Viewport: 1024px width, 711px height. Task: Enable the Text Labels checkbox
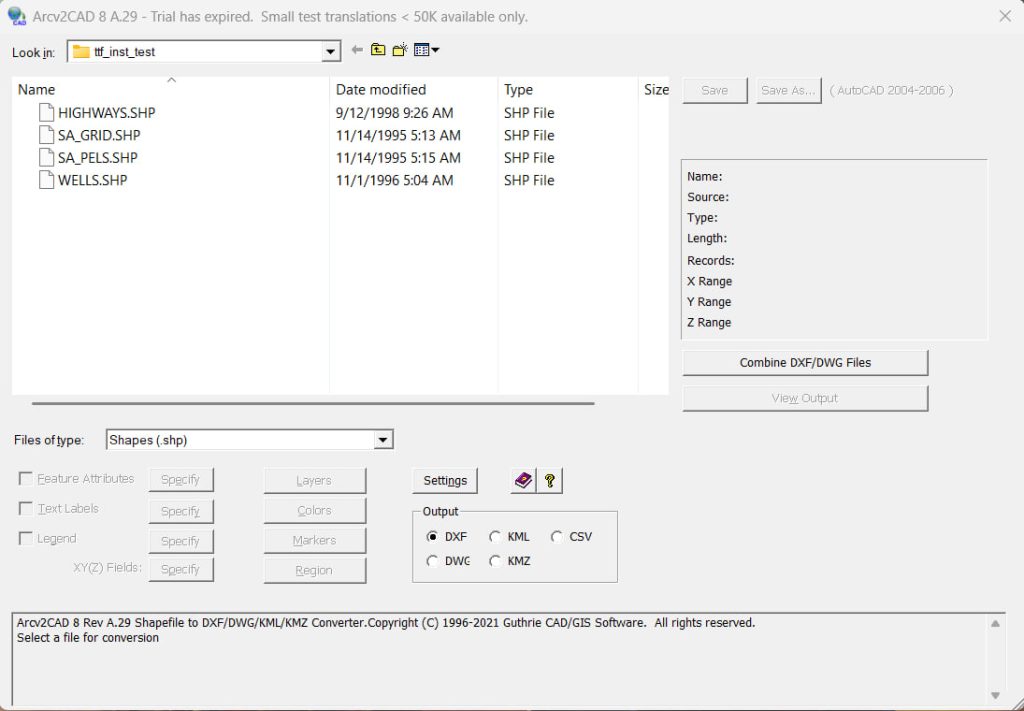coord(25,508)
